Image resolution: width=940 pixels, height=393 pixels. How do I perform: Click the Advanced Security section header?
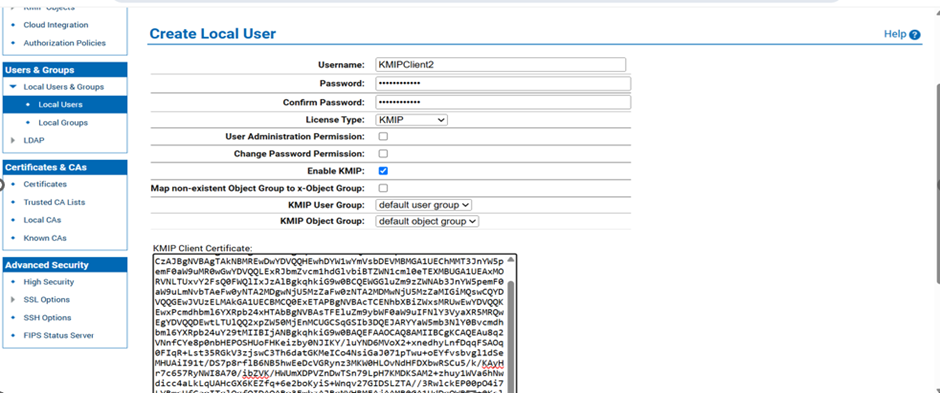tap(65, 265)
